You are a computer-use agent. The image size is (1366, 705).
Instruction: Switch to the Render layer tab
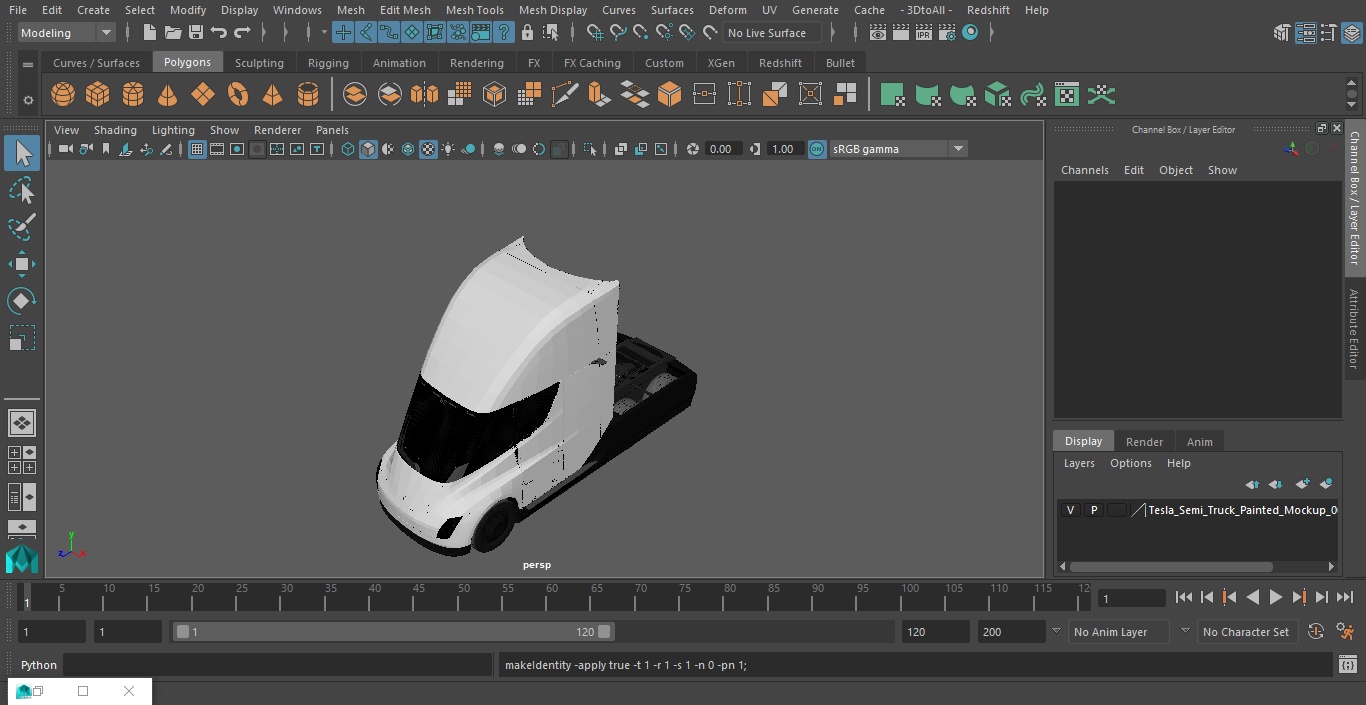(1144, 442)
